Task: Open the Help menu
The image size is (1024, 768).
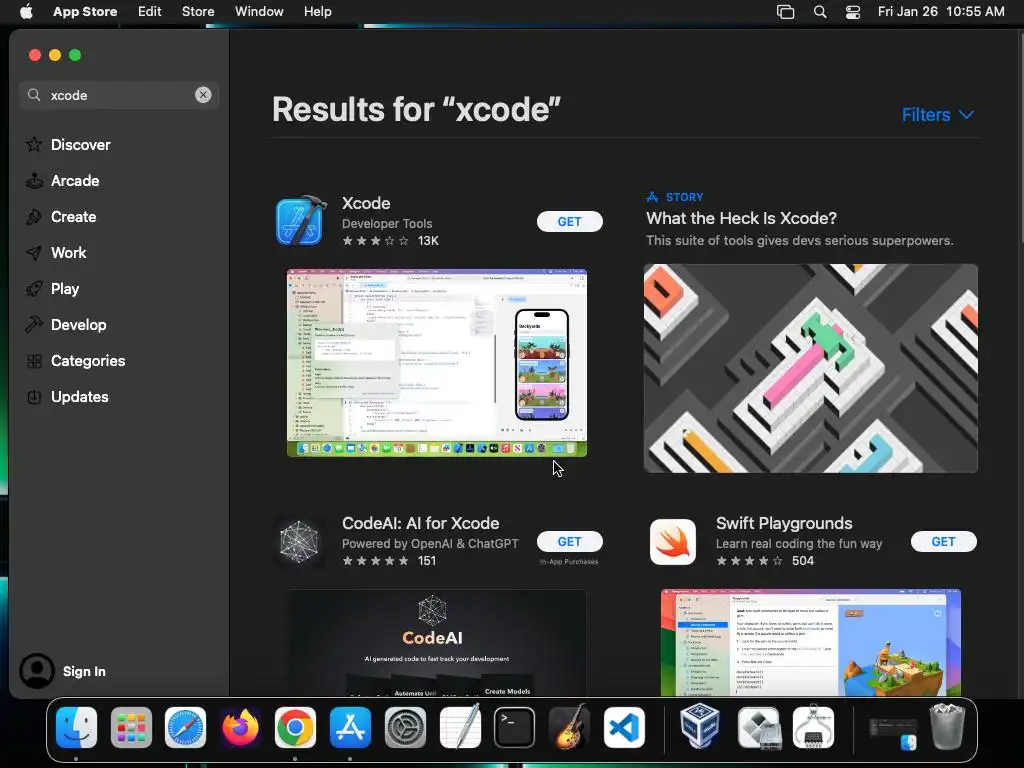Action: 317,12
